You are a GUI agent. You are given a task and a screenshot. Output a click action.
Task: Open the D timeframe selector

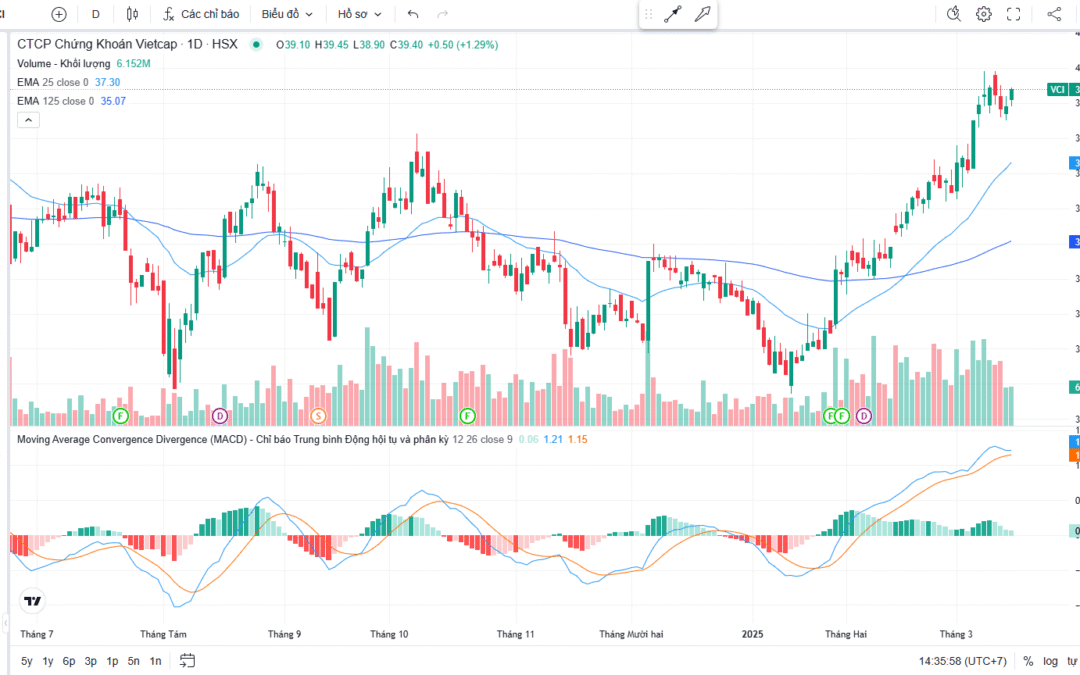click(96, 14)
